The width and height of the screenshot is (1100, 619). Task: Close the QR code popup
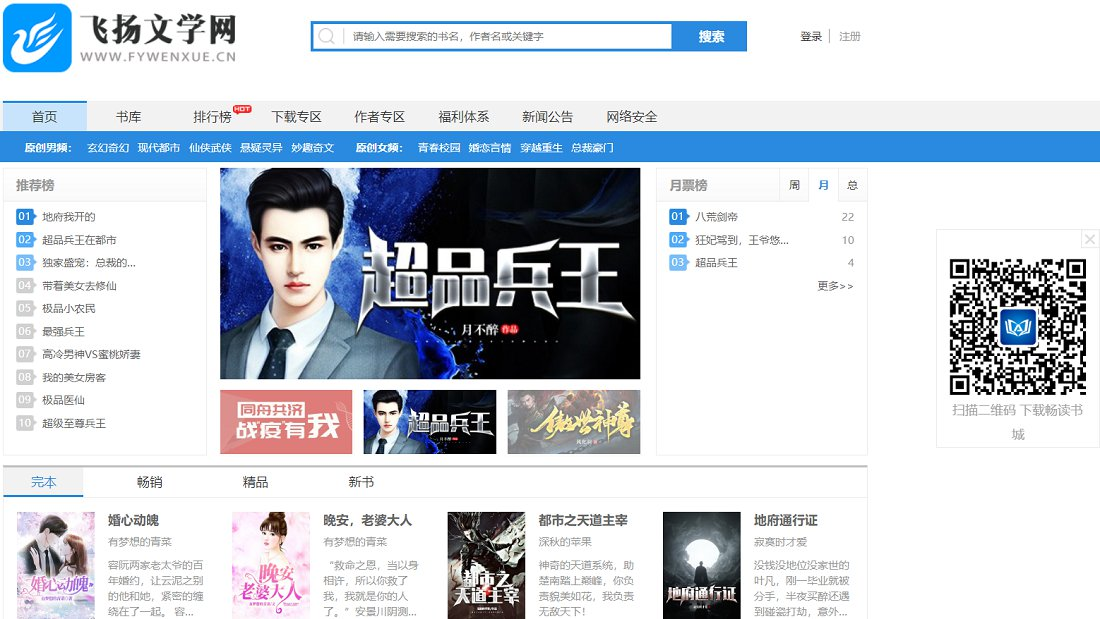tap(1090, 239)
